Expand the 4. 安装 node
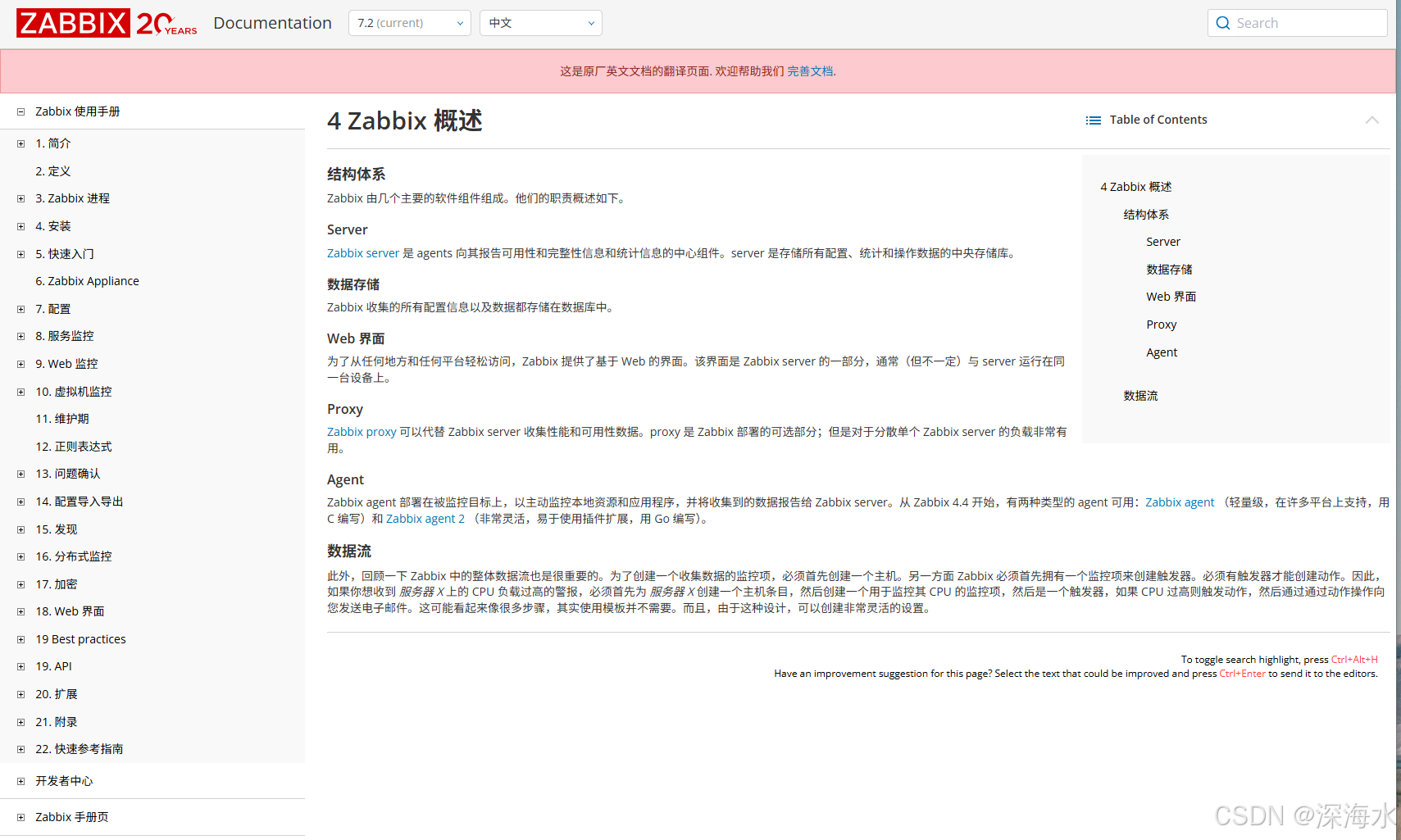 tap(21, 226)
